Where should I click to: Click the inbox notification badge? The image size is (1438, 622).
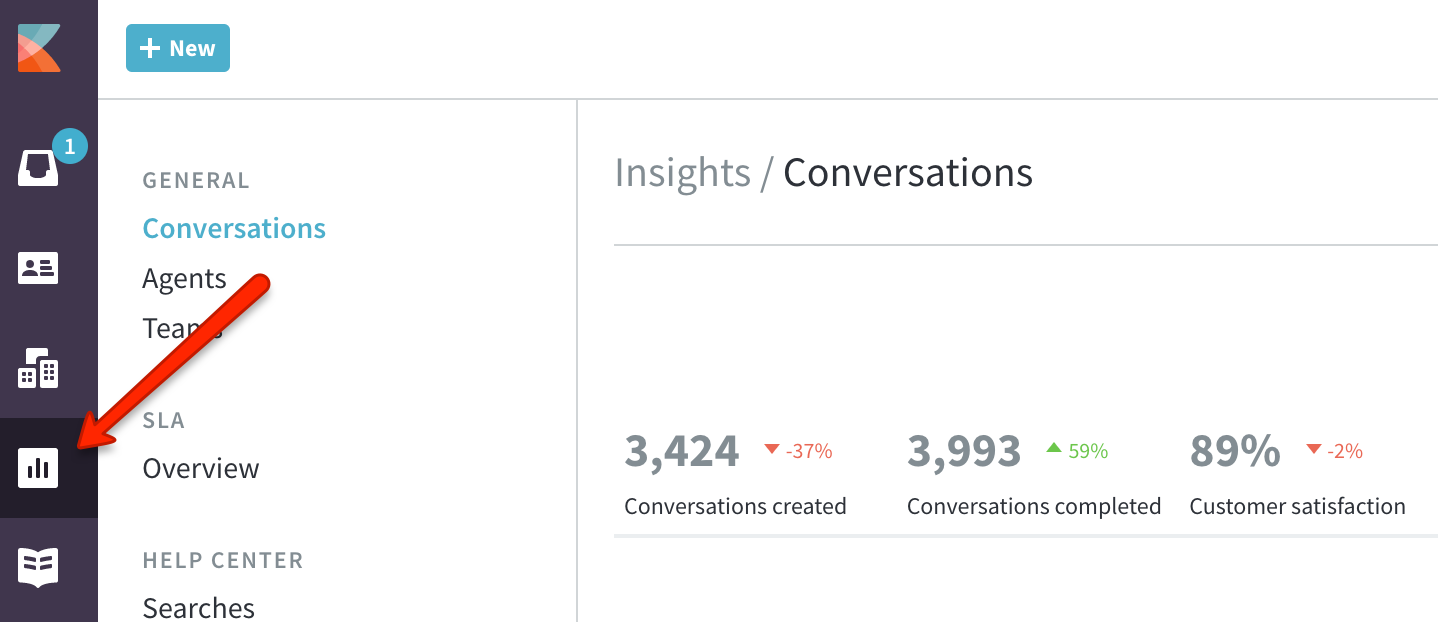(x=69, y=146)
